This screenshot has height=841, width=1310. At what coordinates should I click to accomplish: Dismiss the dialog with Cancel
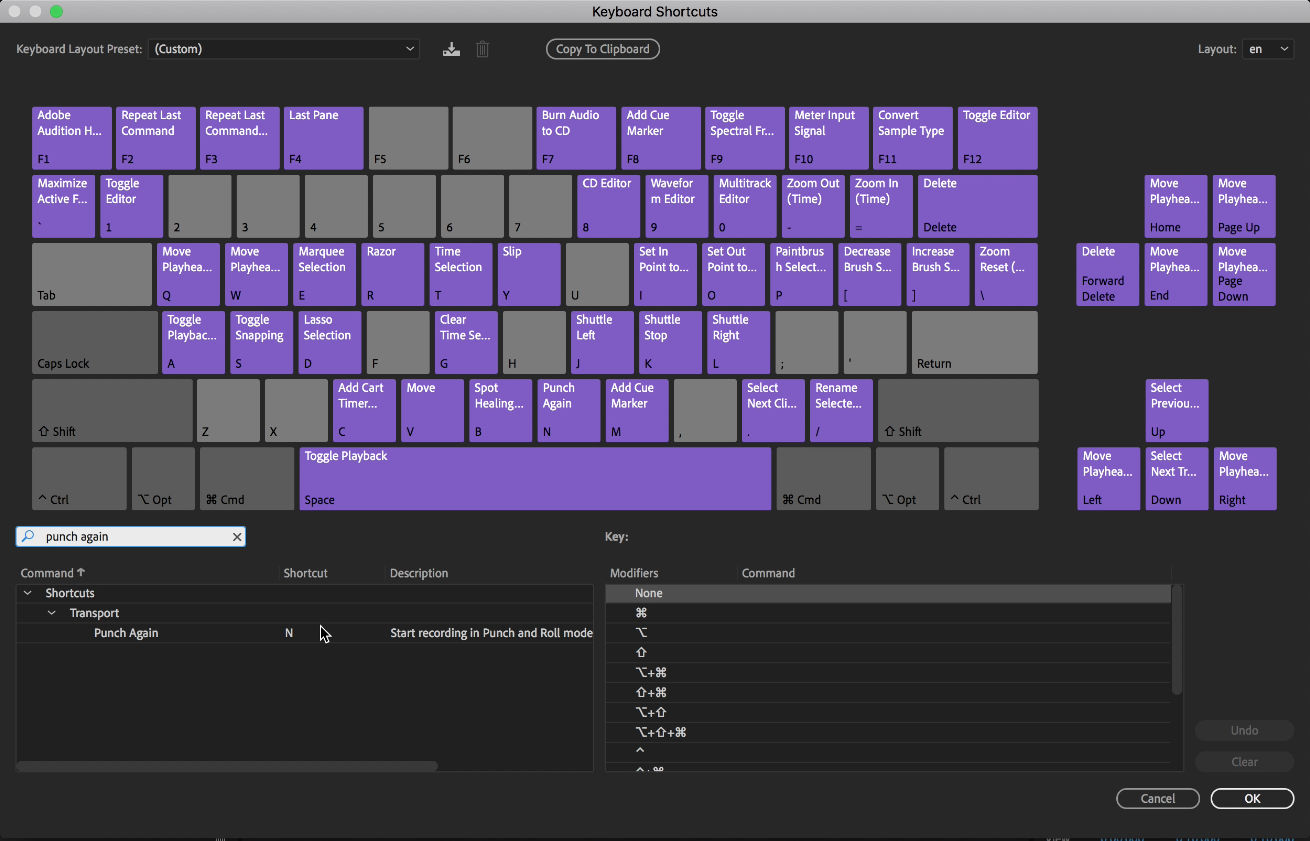click(1157, 798)
